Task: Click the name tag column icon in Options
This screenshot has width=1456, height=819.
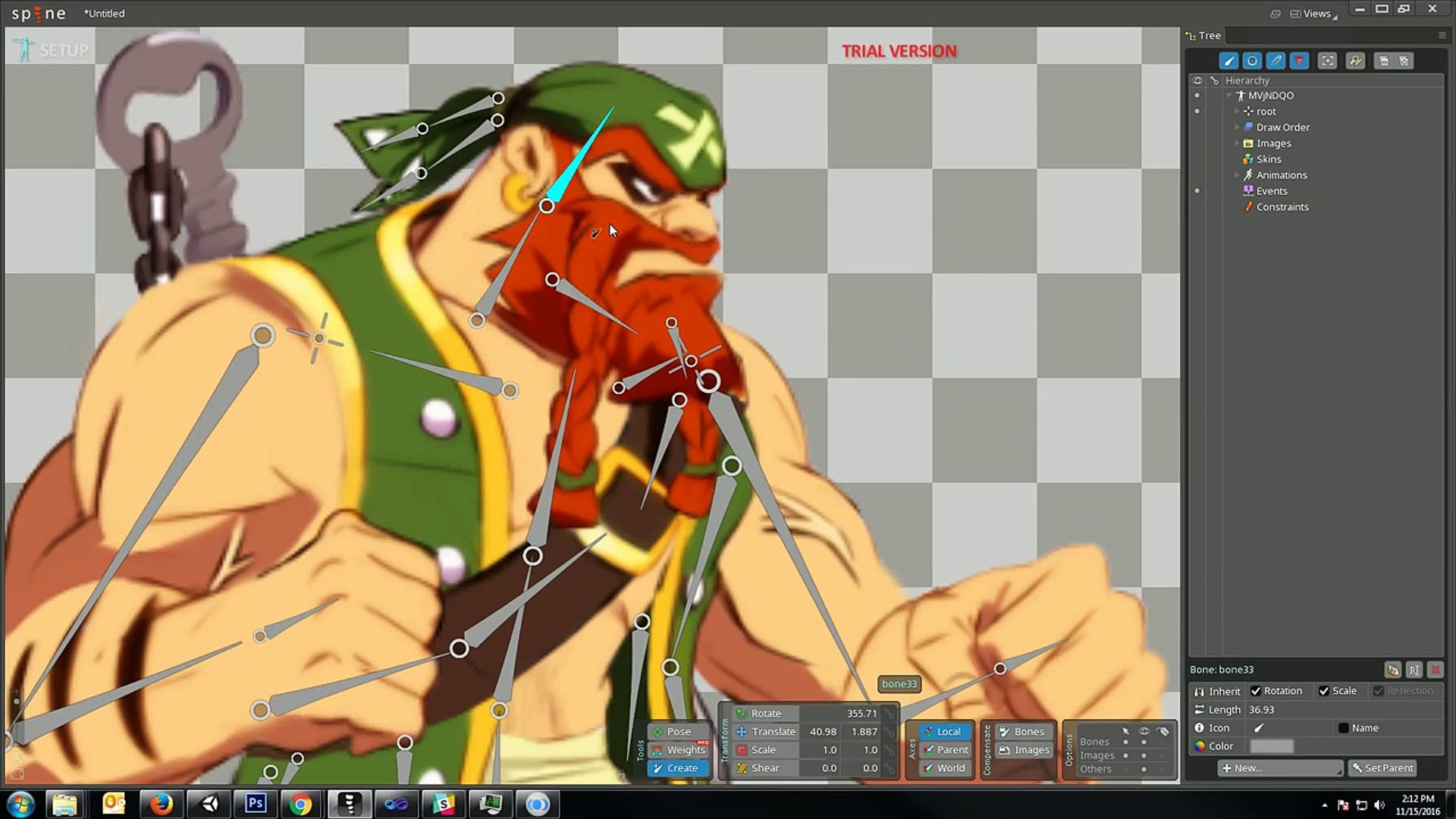Action: [x=1164, y=731]
